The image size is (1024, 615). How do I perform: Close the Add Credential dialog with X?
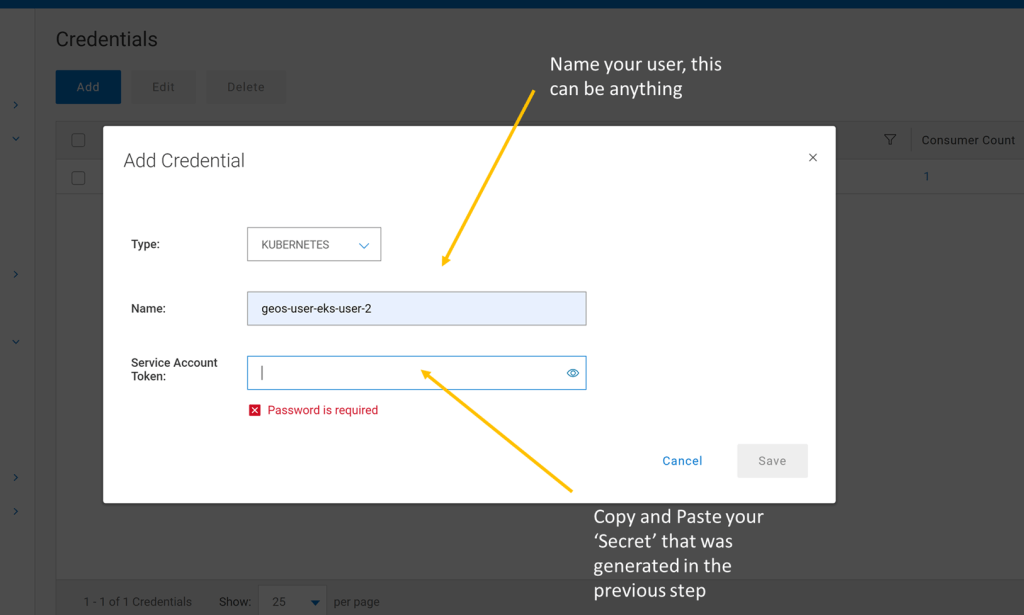[x=813, y=158]
